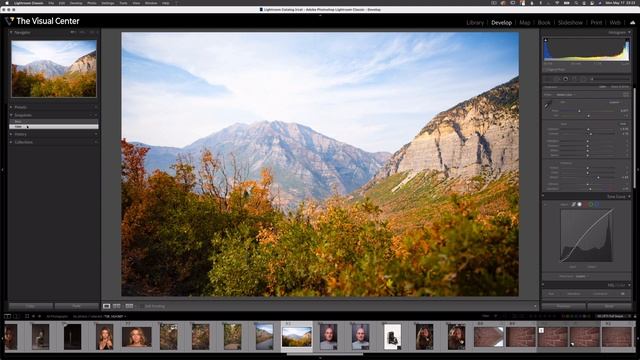Image resolution: width=640 pixels, height=360 pixels.
Task: Open the Profile dropdown
Action: [x=566, y=95]
